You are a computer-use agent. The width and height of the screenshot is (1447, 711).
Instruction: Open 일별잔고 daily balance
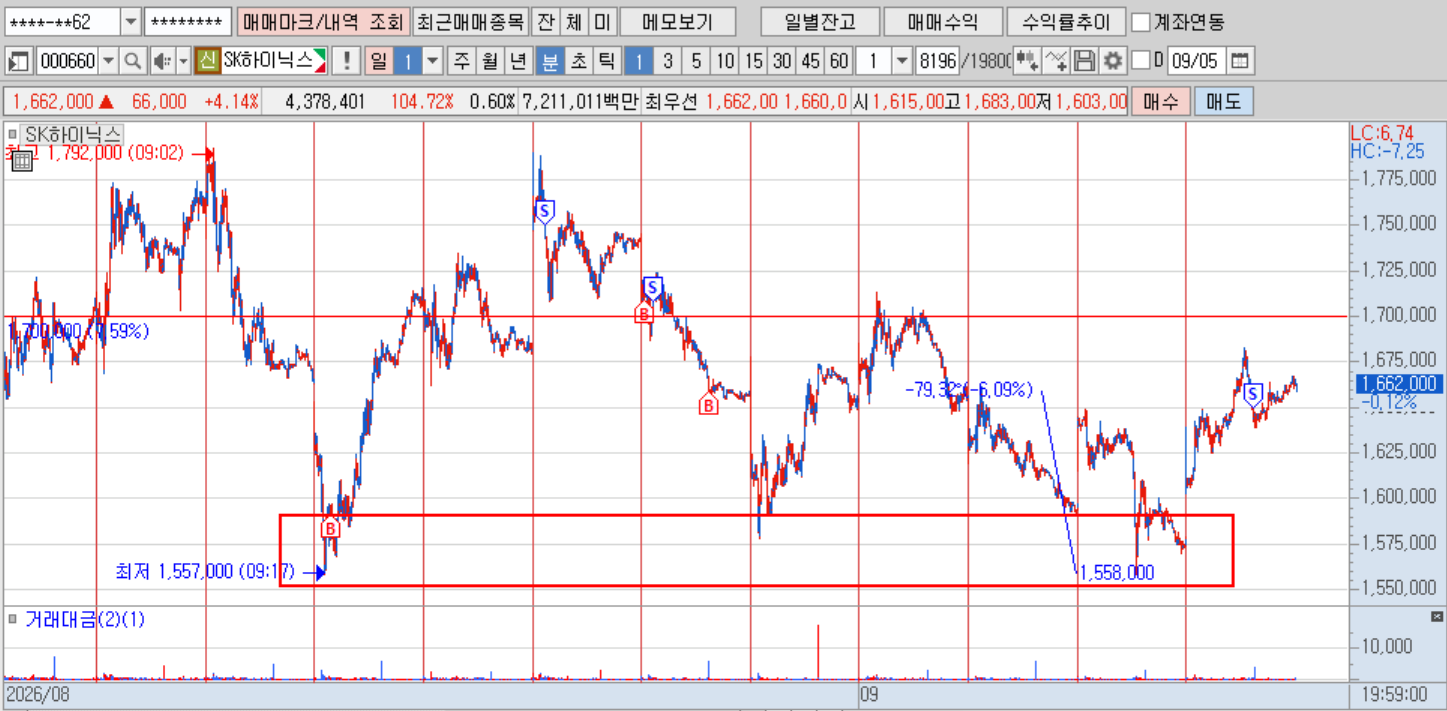coord(820,22)
